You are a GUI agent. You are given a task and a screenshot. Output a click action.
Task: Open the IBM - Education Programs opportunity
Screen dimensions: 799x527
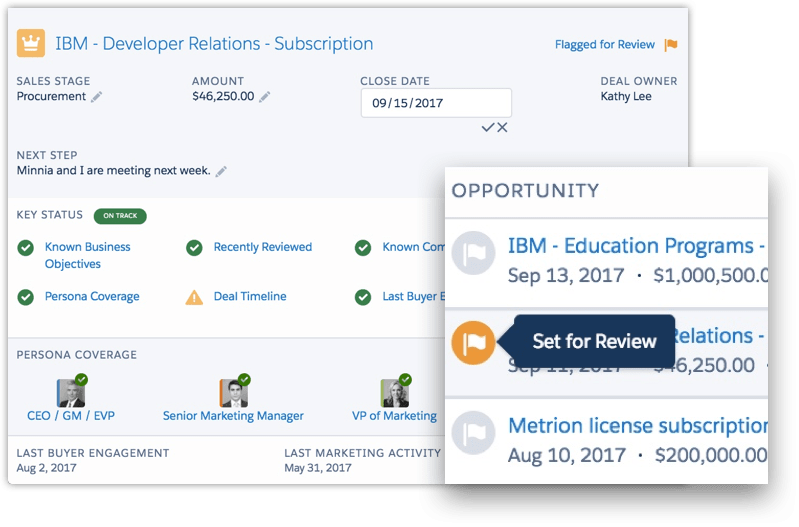(637, 246)
